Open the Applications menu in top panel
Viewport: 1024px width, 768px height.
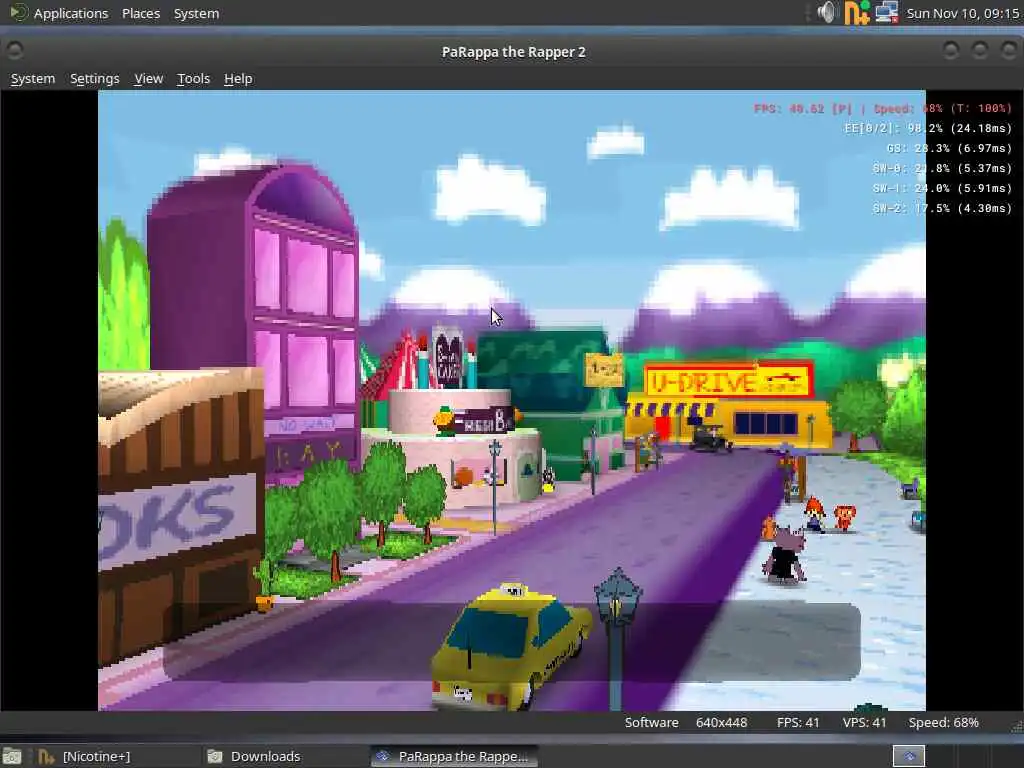click(x=71, y=13)
